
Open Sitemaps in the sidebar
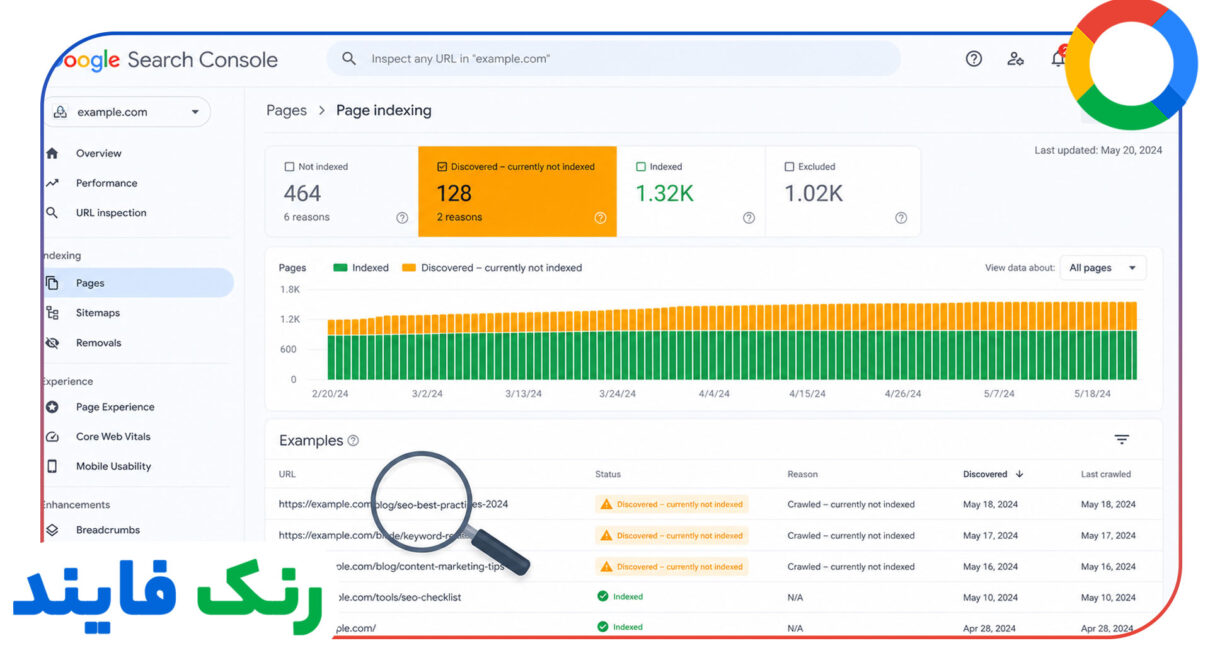point(97,313)
